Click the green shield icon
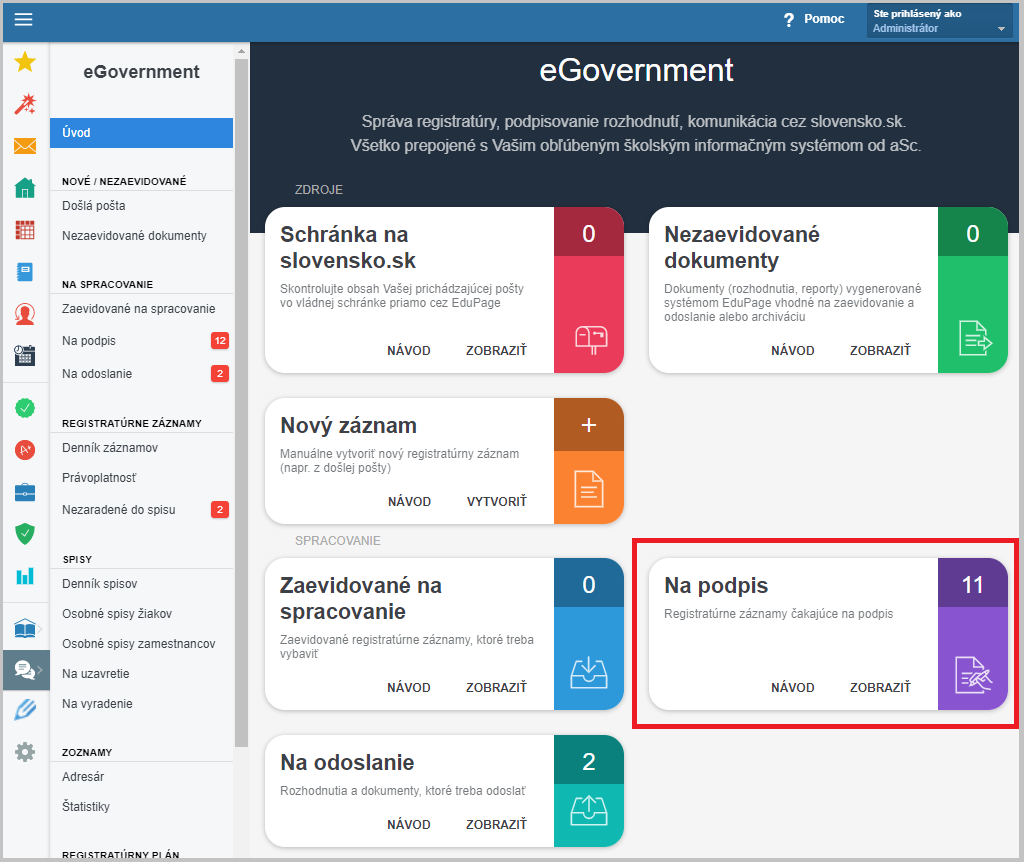The image size is (1024, 862). point(25,534)
